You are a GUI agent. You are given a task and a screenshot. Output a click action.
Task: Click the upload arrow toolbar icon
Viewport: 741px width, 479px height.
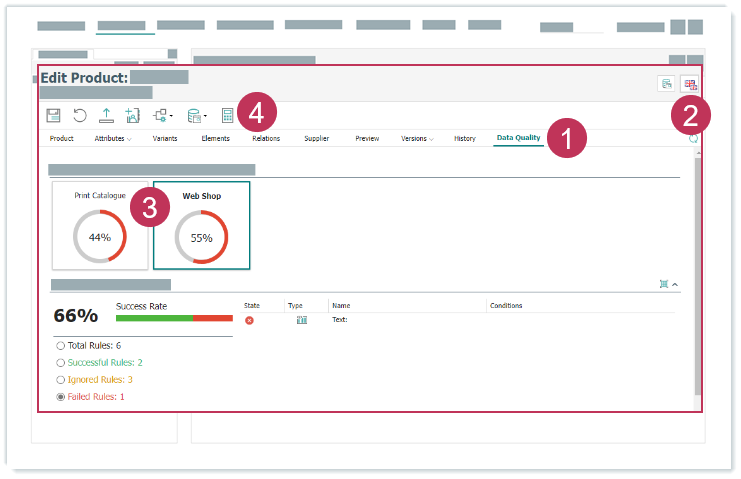click(106, 116)
